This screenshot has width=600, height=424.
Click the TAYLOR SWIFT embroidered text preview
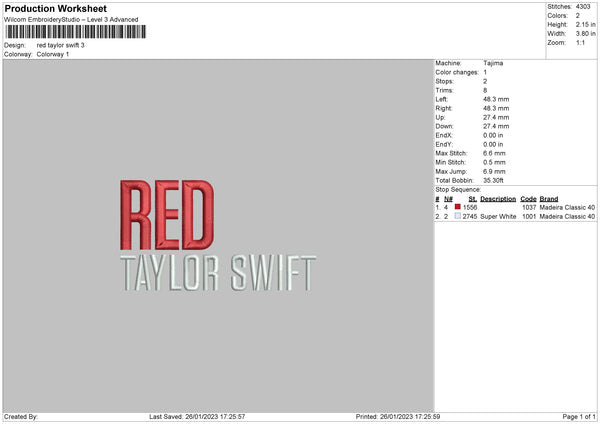[218, 272]
